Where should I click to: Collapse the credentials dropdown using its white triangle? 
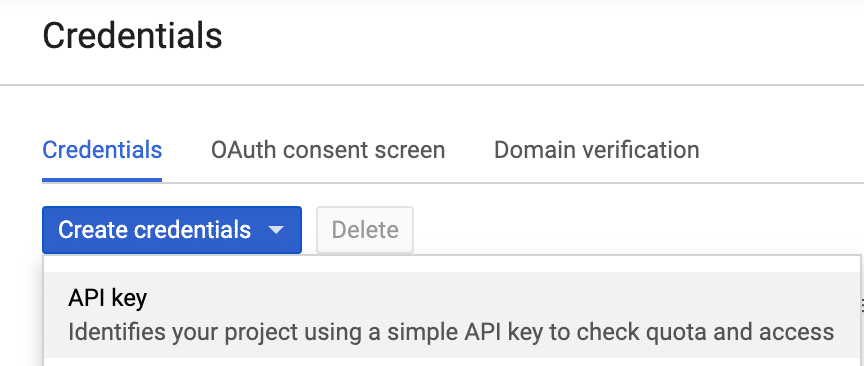tap(276, 230)
